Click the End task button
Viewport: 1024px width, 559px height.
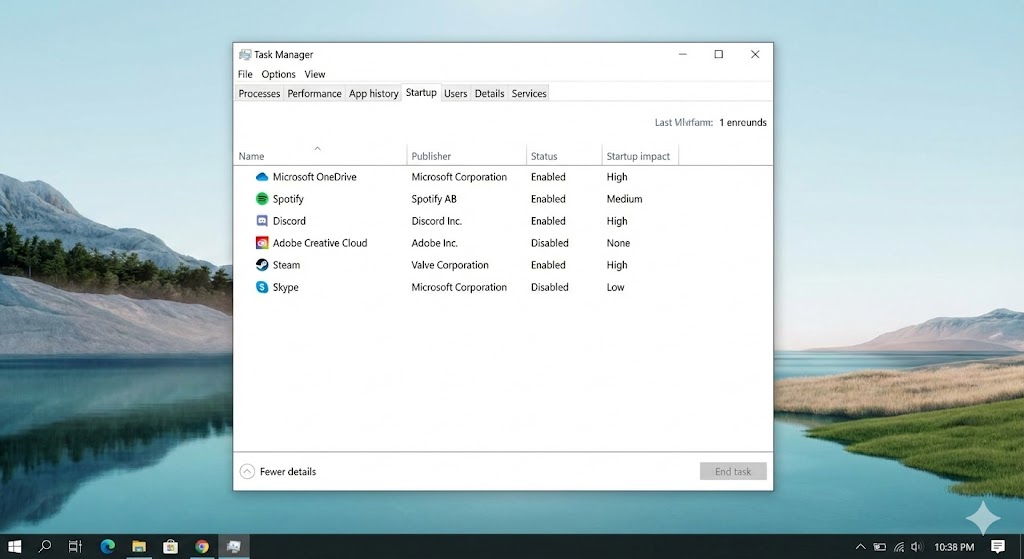733,472
